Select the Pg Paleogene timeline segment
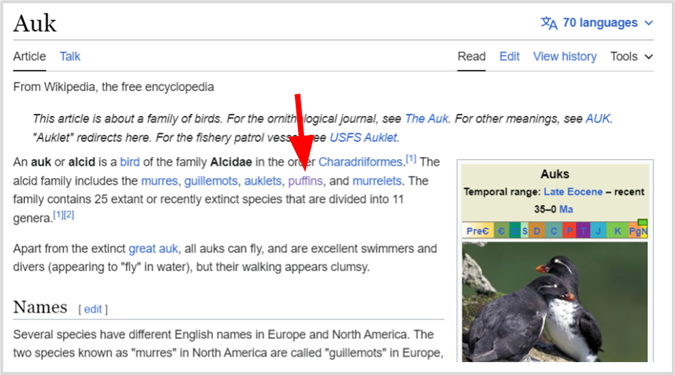Screen dimensions: 675x375 pos(635,231)
